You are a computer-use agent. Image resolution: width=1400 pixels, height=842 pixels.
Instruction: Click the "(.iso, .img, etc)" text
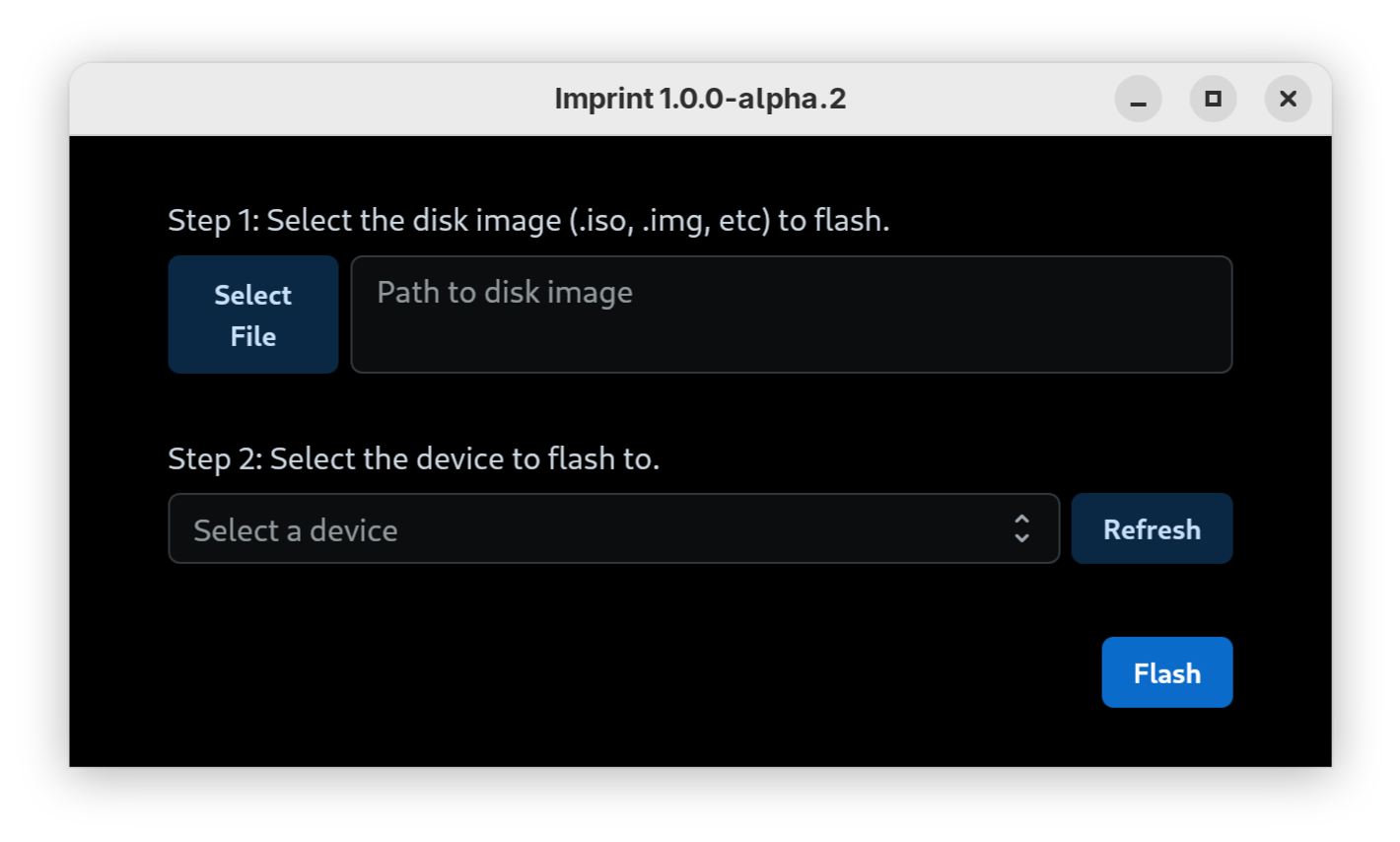tap(670, 220)
